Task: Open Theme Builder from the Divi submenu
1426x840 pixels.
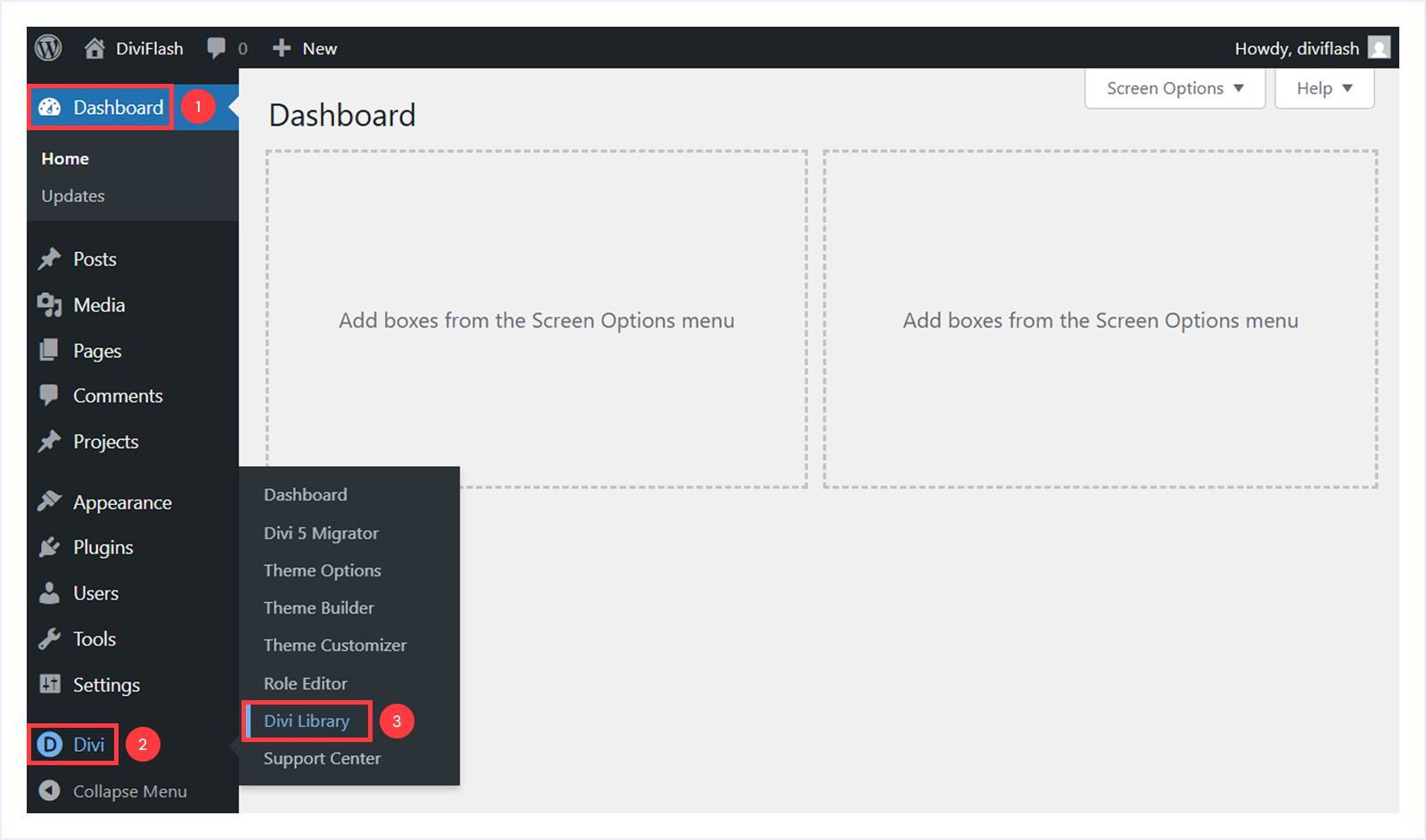Action: pos(318,608)
